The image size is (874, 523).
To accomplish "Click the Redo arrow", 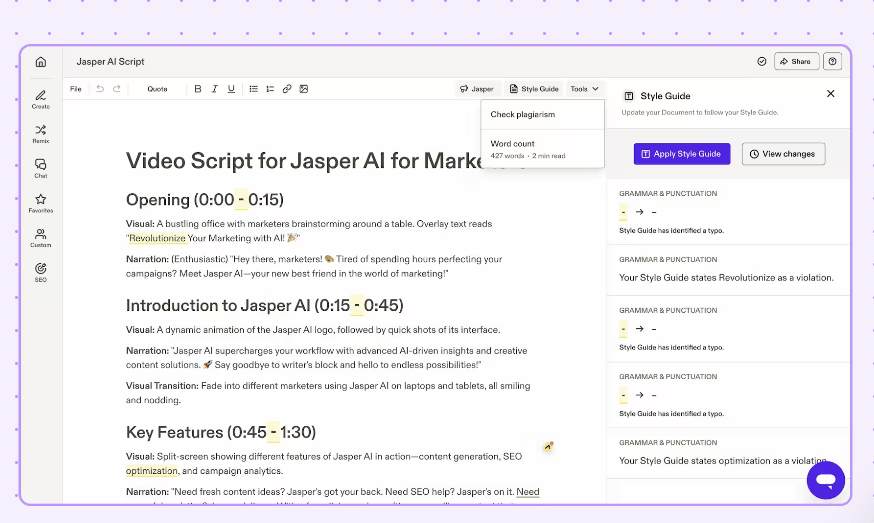I will 116,89.
